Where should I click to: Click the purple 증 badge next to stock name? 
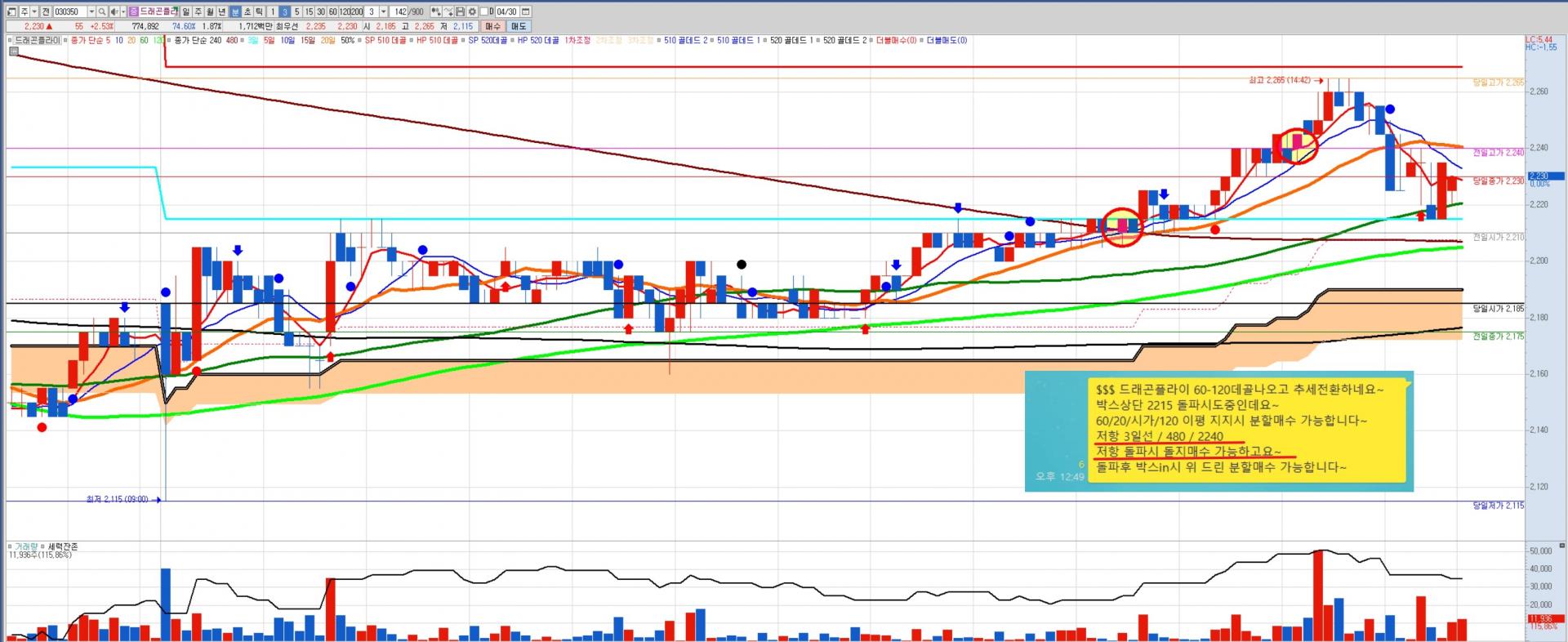(134, 12)
